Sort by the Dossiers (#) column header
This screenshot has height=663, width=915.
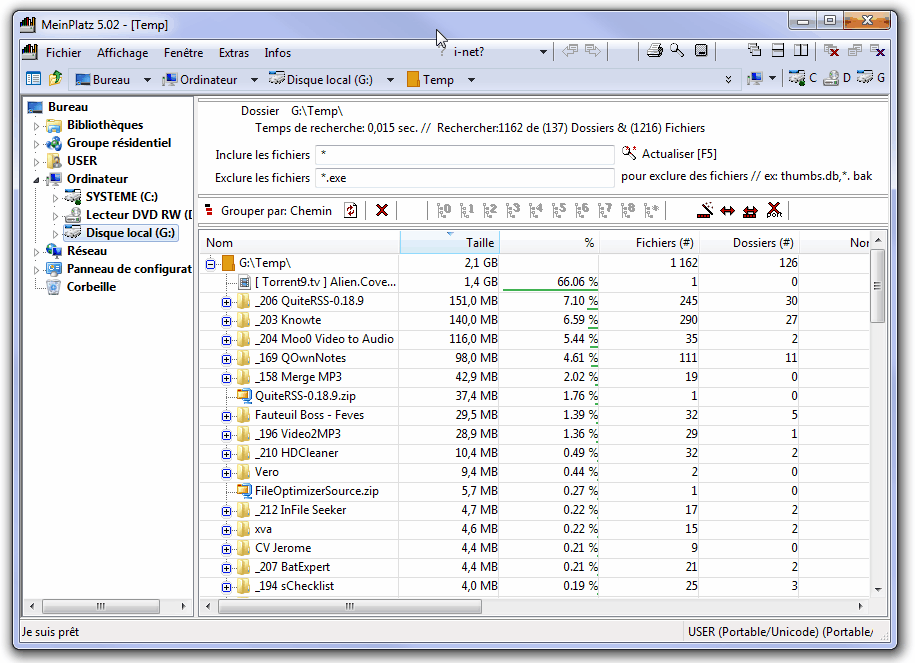pos(749,243)
